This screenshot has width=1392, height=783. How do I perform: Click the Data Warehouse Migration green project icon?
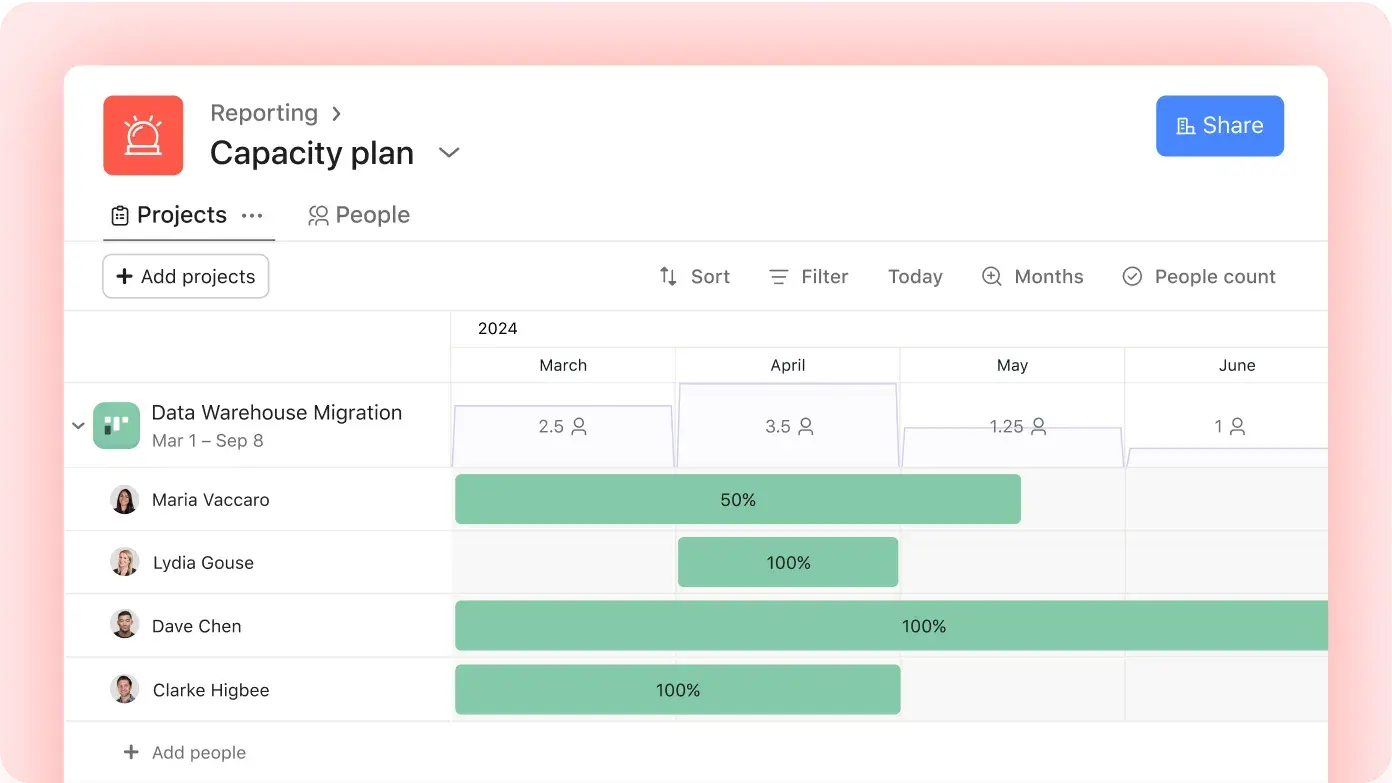pyautogui.click(x=116, y=425)
